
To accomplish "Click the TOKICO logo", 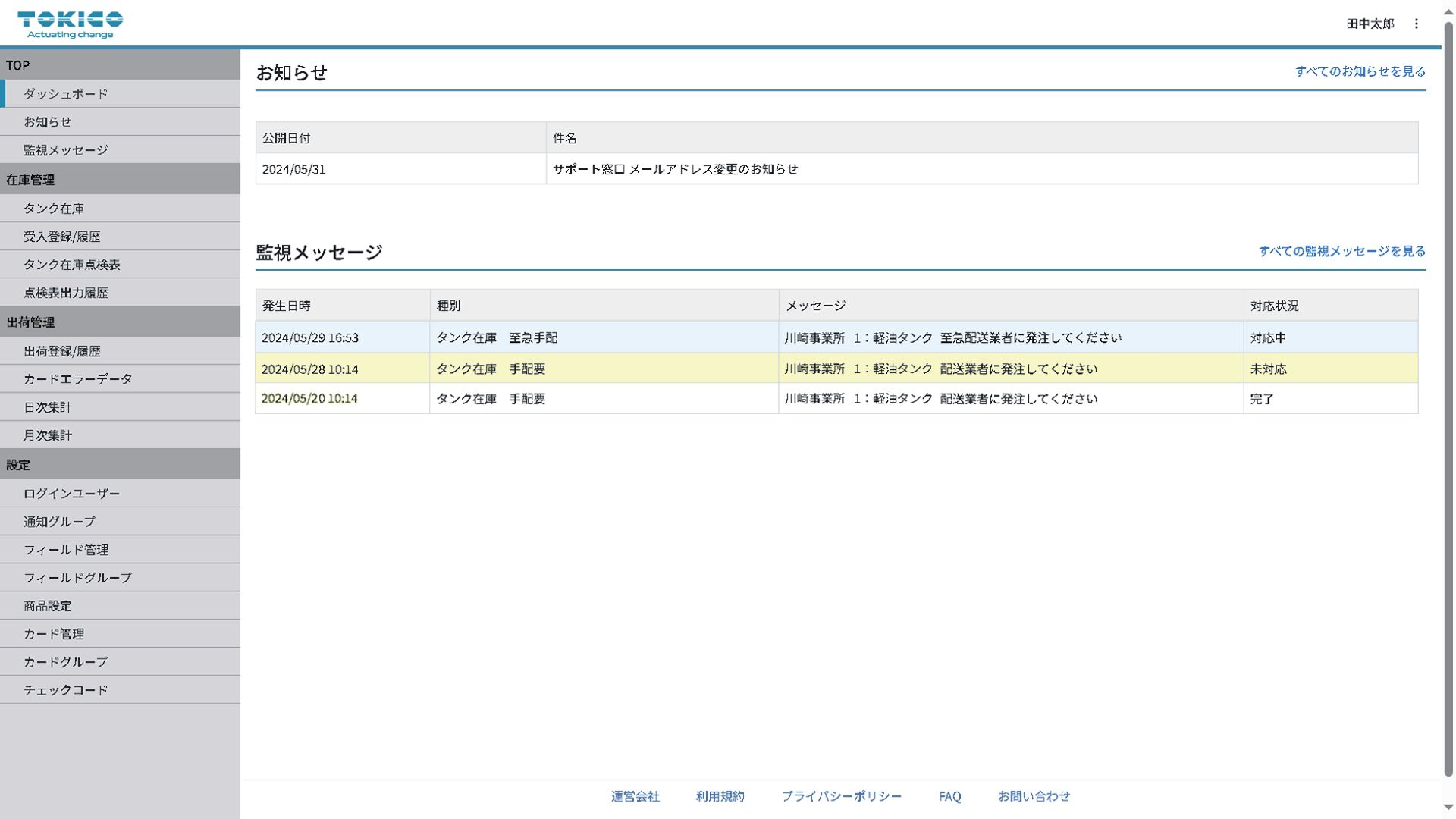I will point(70,24).
